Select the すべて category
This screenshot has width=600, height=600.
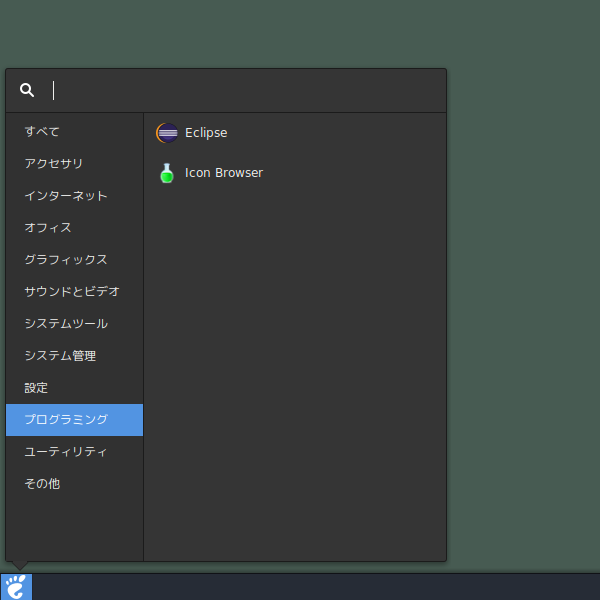coord(75,132)
